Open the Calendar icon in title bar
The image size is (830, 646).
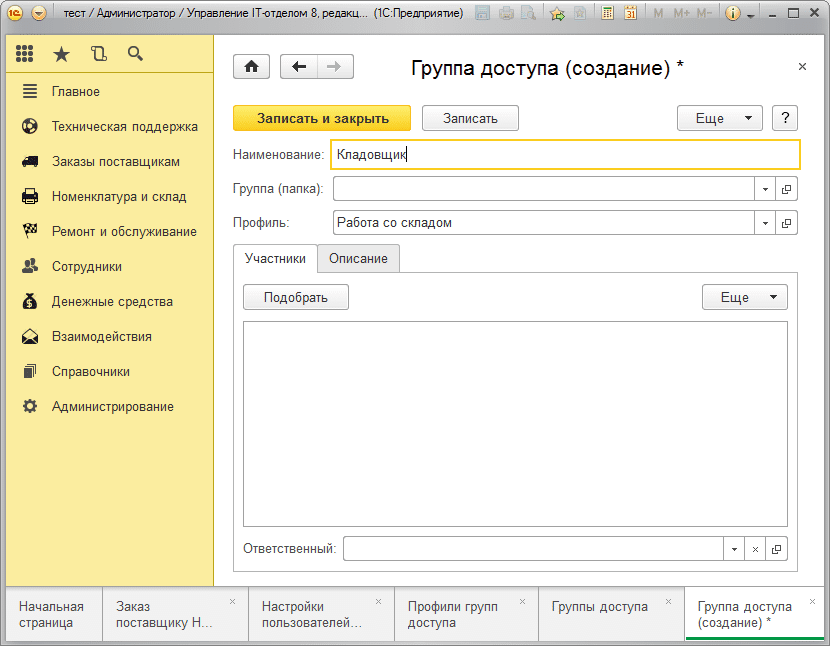click(630, 13)
